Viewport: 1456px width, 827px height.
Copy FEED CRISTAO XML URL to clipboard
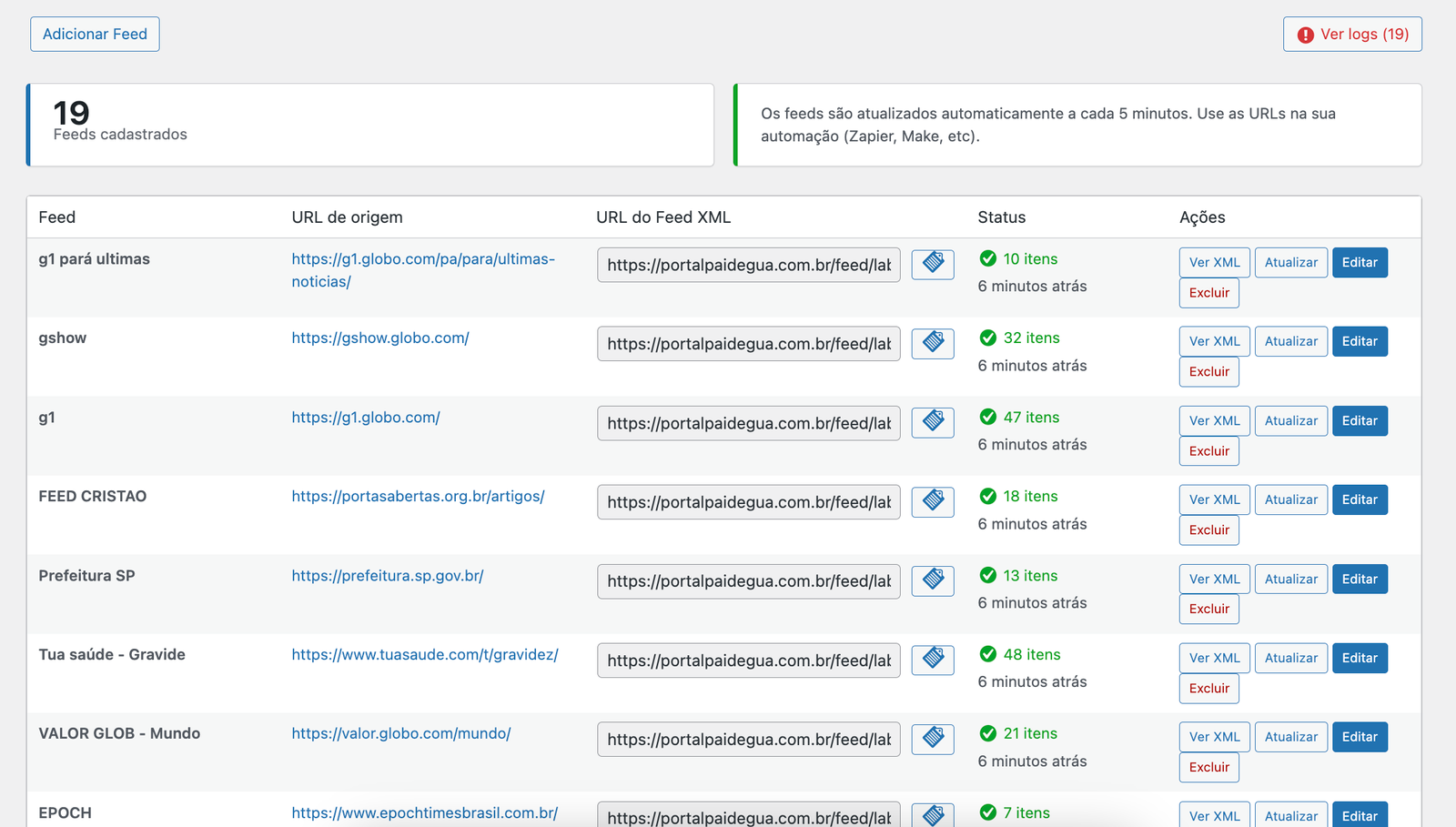click(x=933, y=501)
